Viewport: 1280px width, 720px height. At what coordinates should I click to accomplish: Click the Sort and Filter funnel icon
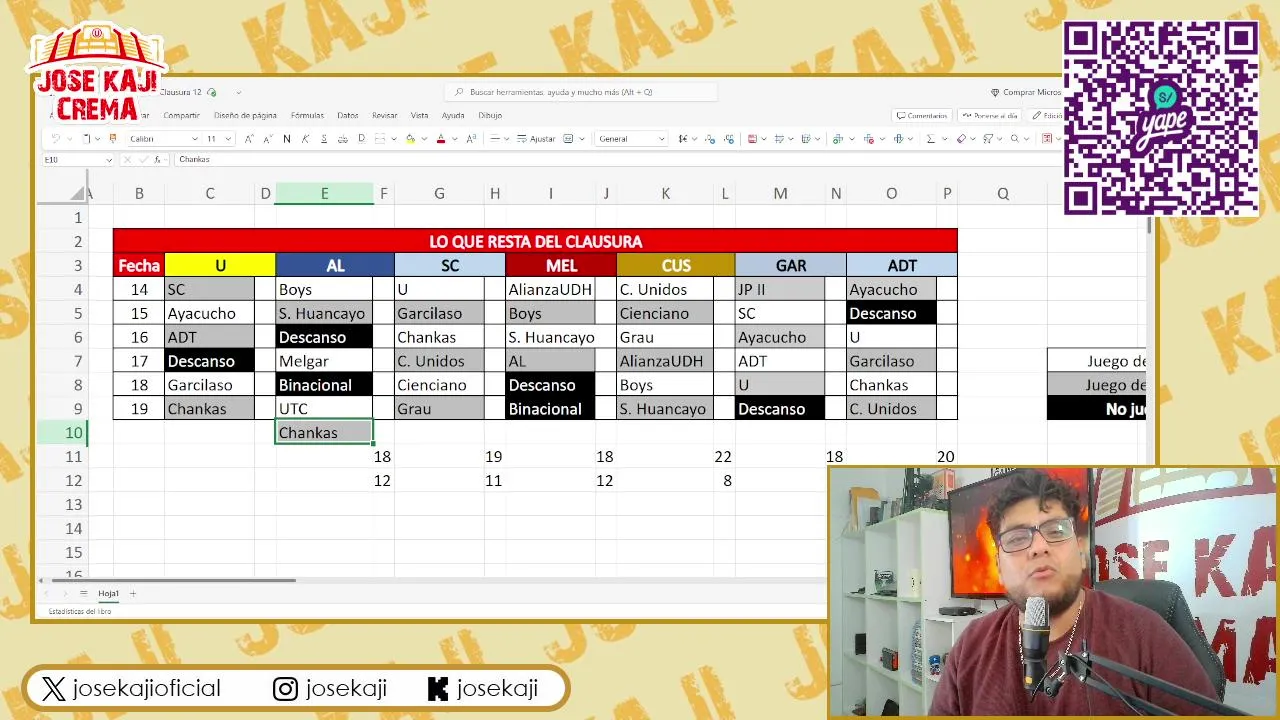tap(987, 139)
